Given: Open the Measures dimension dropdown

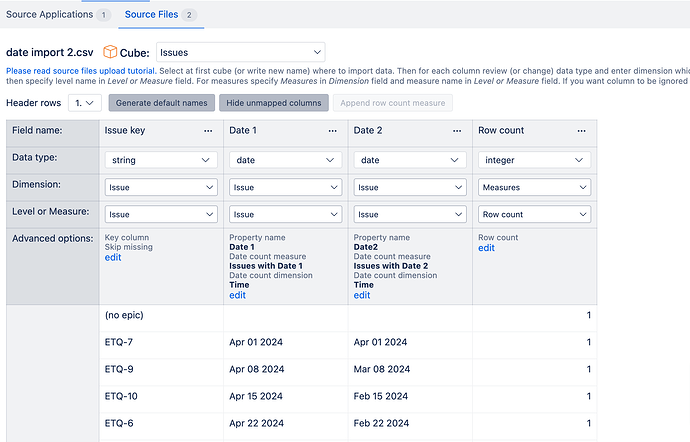Looking at the screenshot, I should pos(535,187).
